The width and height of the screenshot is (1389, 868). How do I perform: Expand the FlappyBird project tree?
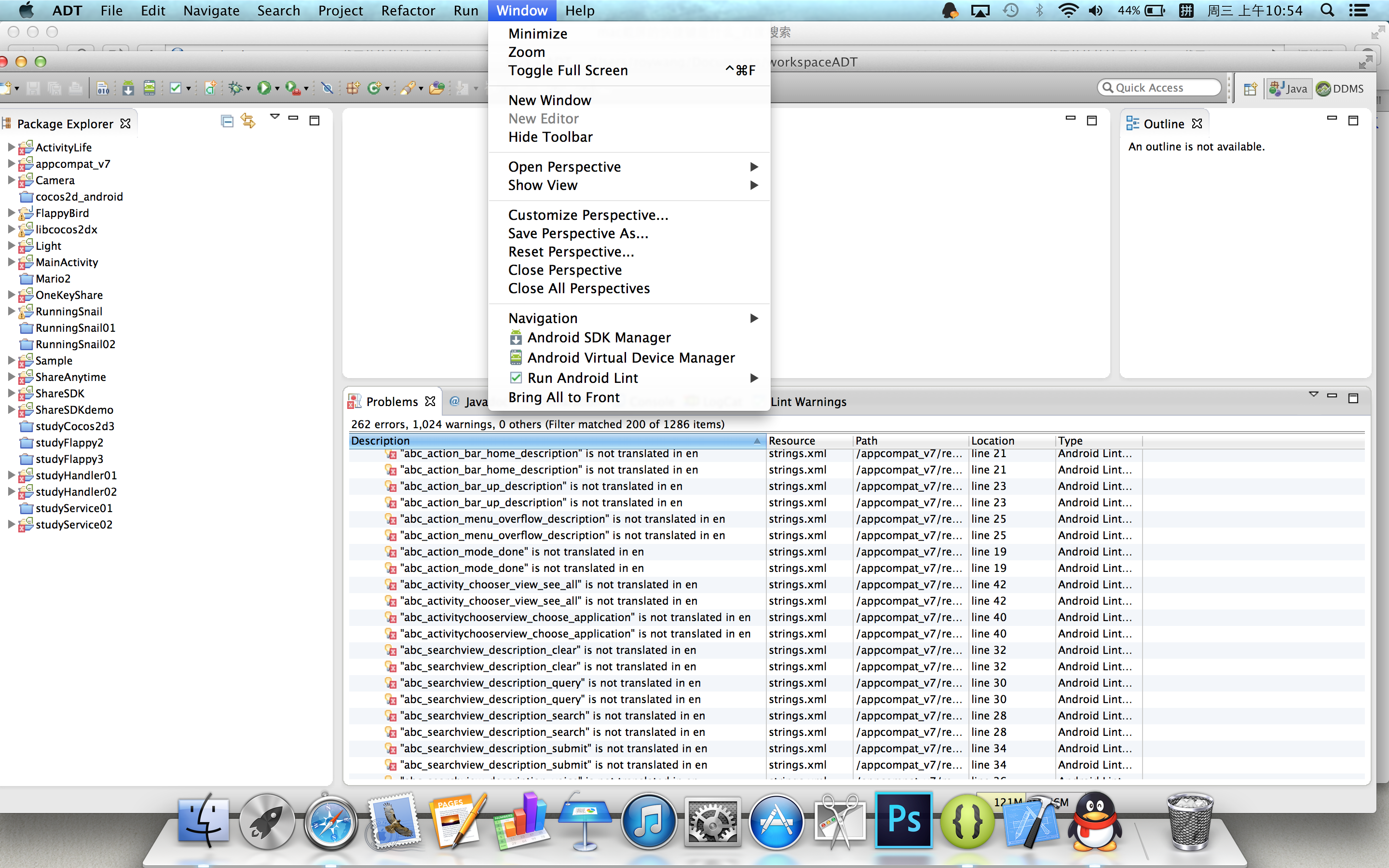click(x=11, y=213)
